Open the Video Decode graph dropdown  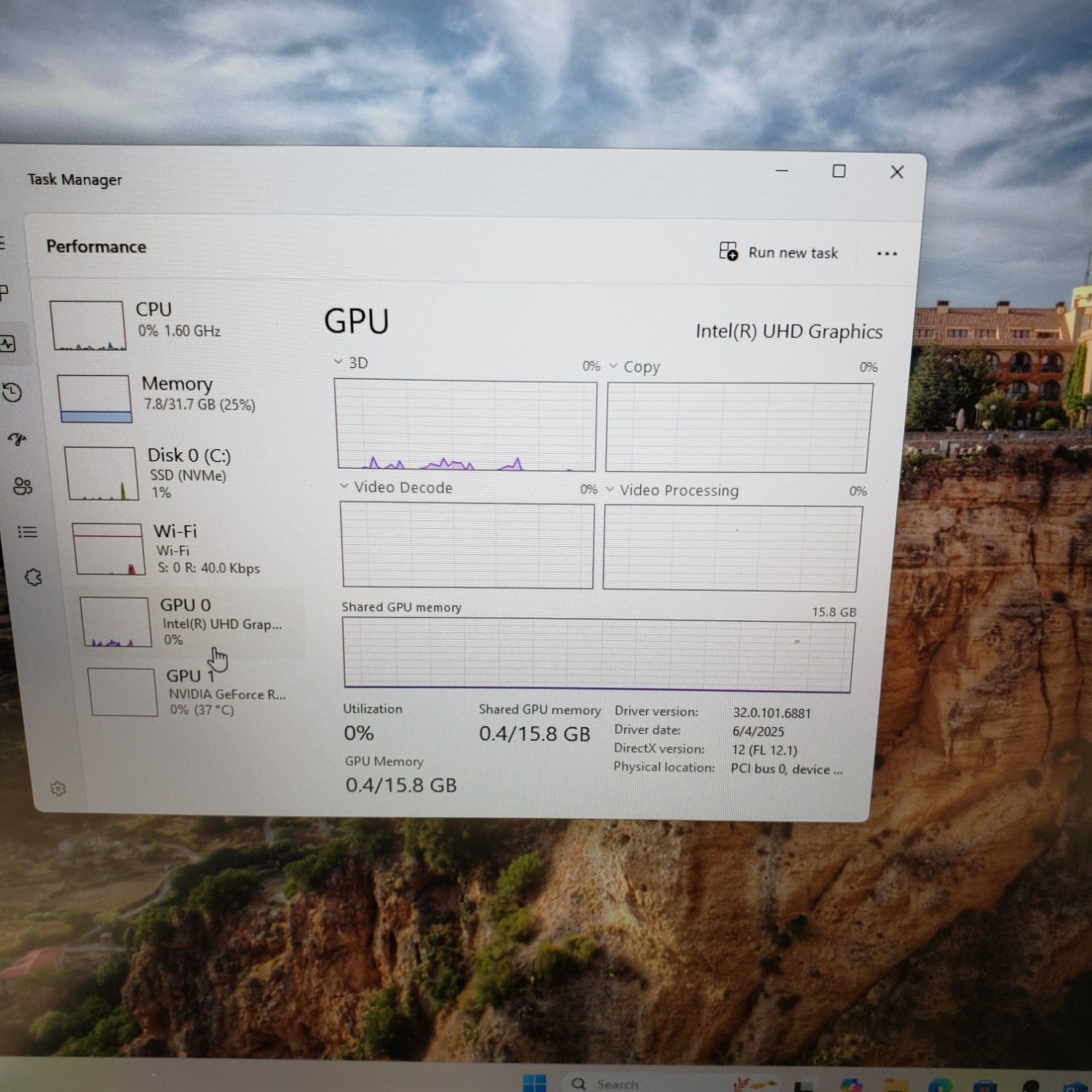click(x=345, y=486)
